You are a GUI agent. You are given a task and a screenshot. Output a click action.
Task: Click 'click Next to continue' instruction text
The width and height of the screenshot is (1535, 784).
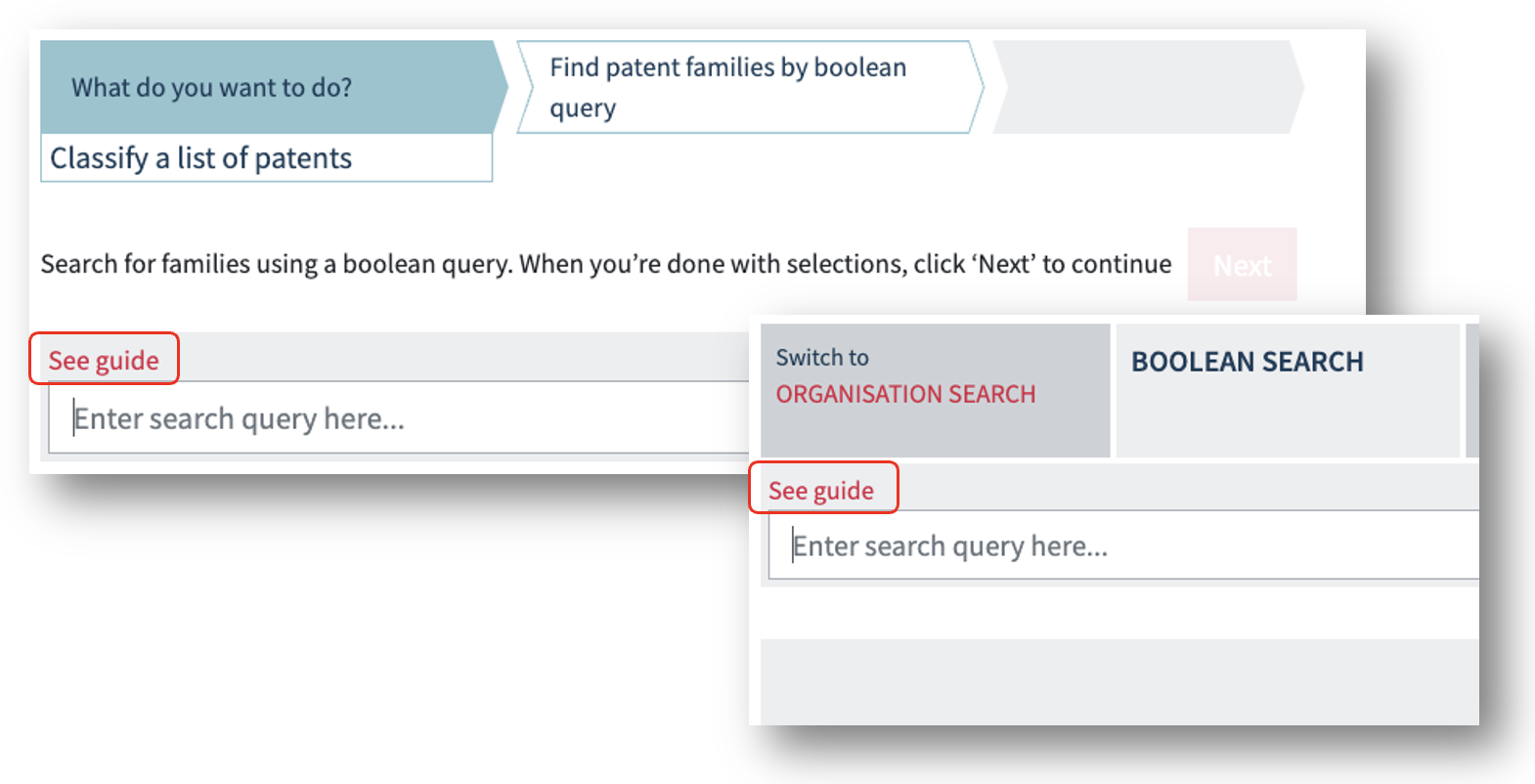coord(1042,264)
